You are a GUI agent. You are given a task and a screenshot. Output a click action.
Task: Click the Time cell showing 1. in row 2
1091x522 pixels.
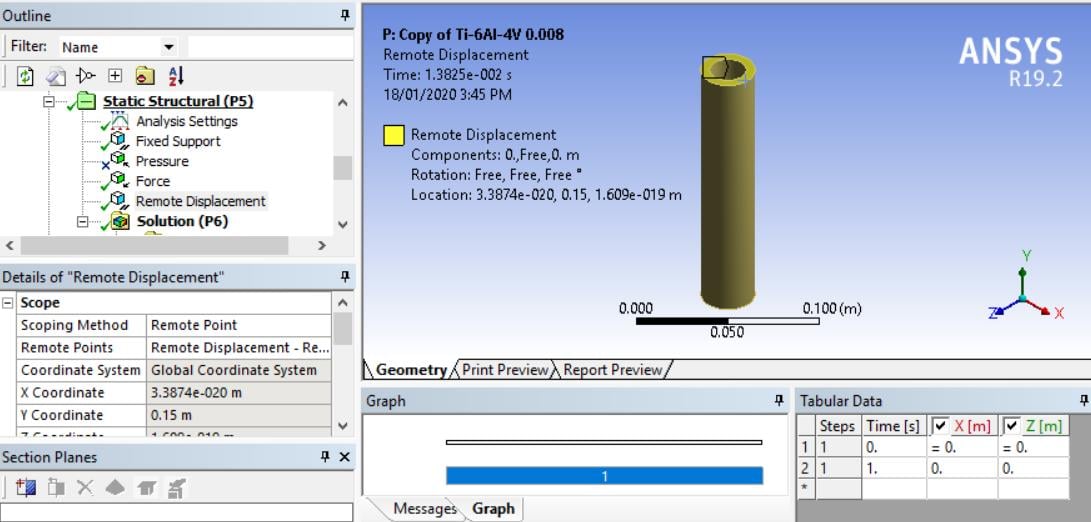[x=893, y=468]
